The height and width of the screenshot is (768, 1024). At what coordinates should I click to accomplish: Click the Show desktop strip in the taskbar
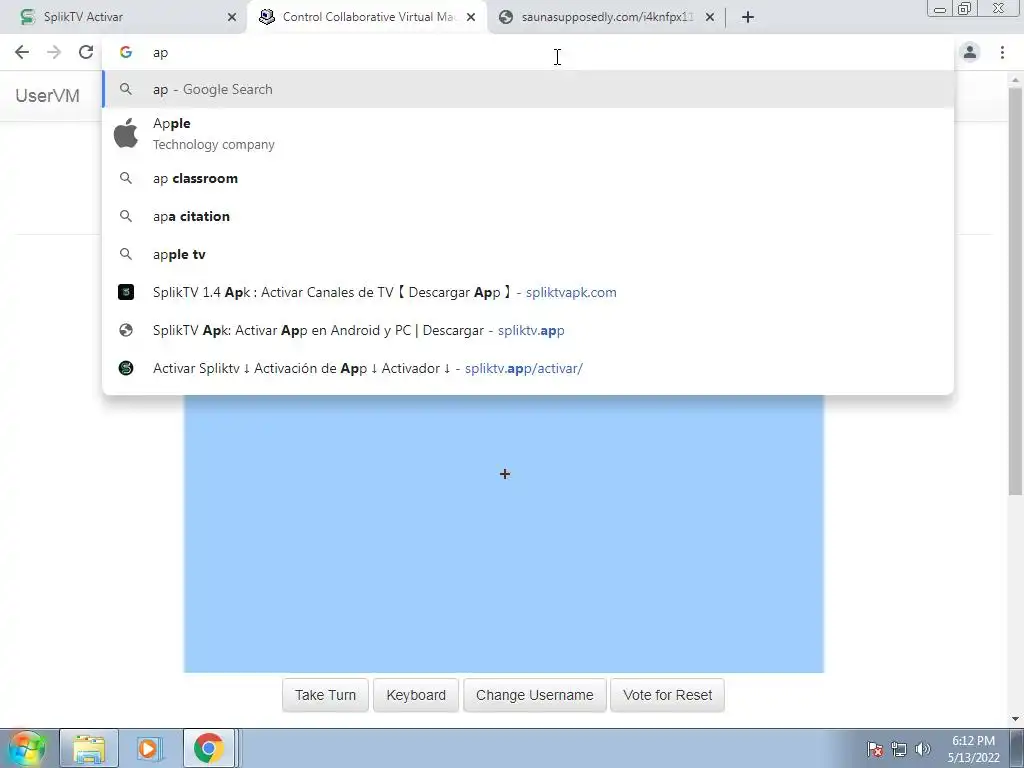coord(1016,748)
